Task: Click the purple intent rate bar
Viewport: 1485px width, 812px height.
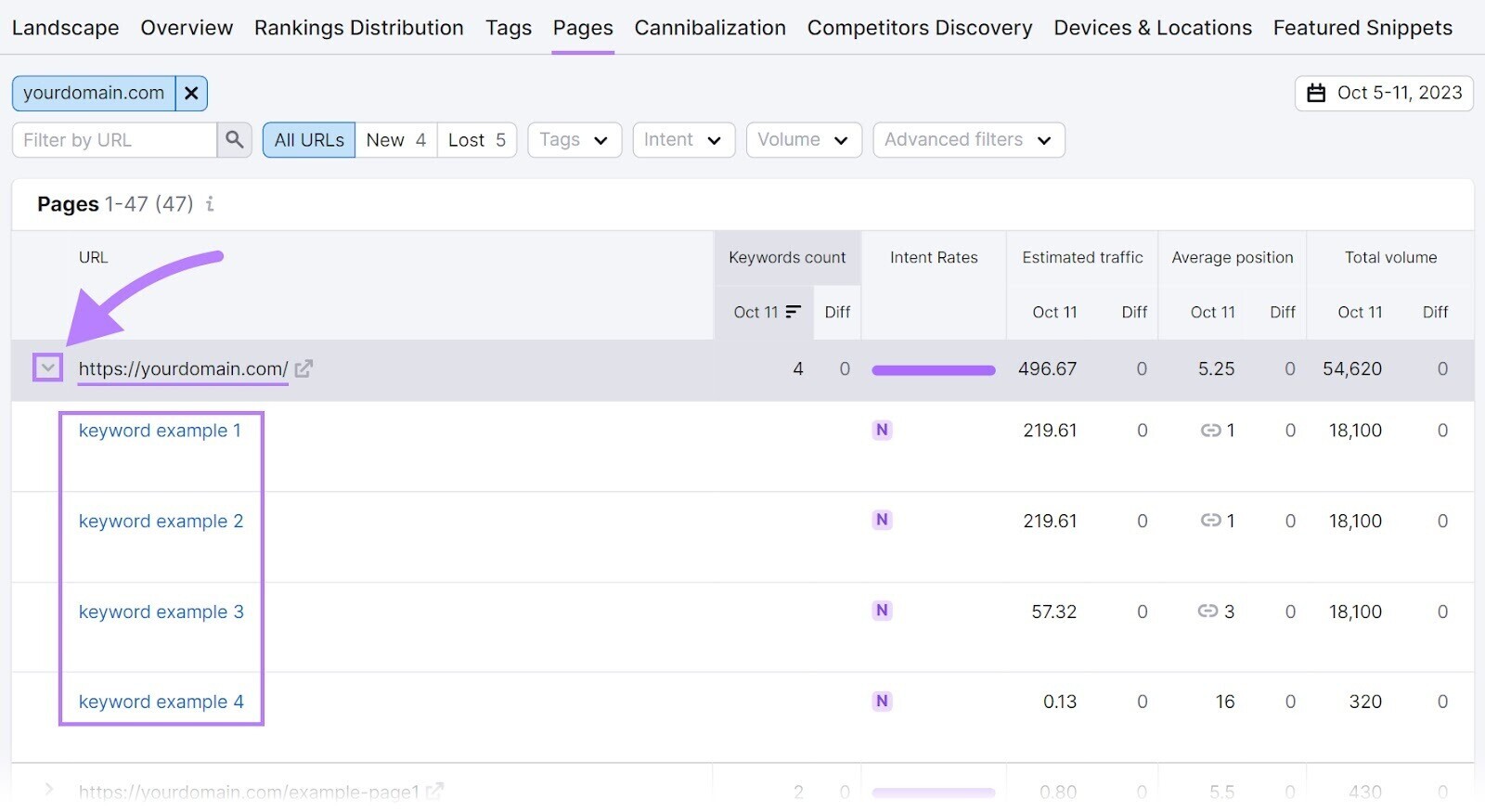Action: pyautogui.click(x=933, y=370)
